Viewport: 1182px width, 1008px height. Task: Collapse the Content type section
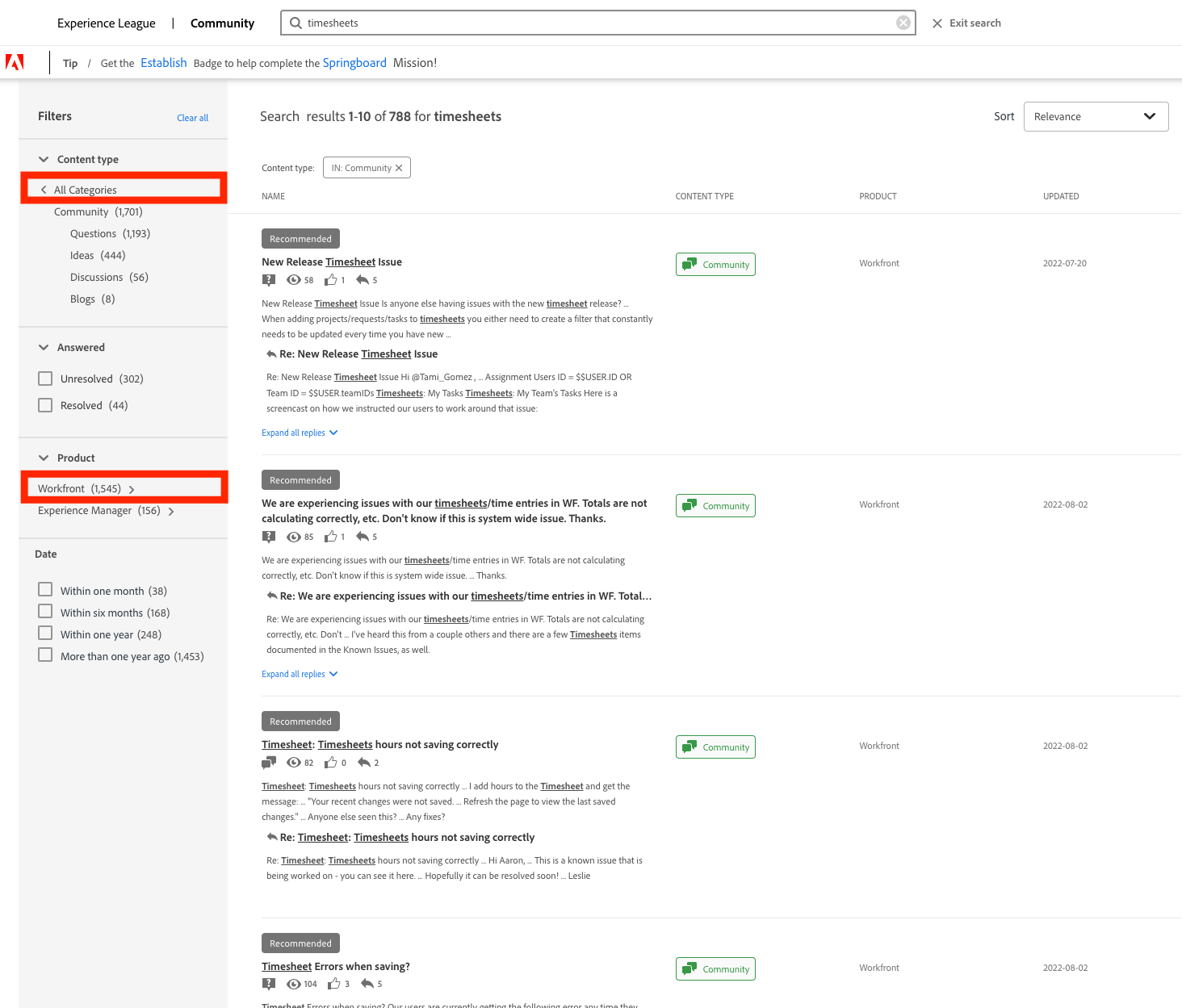pos(44,159)
